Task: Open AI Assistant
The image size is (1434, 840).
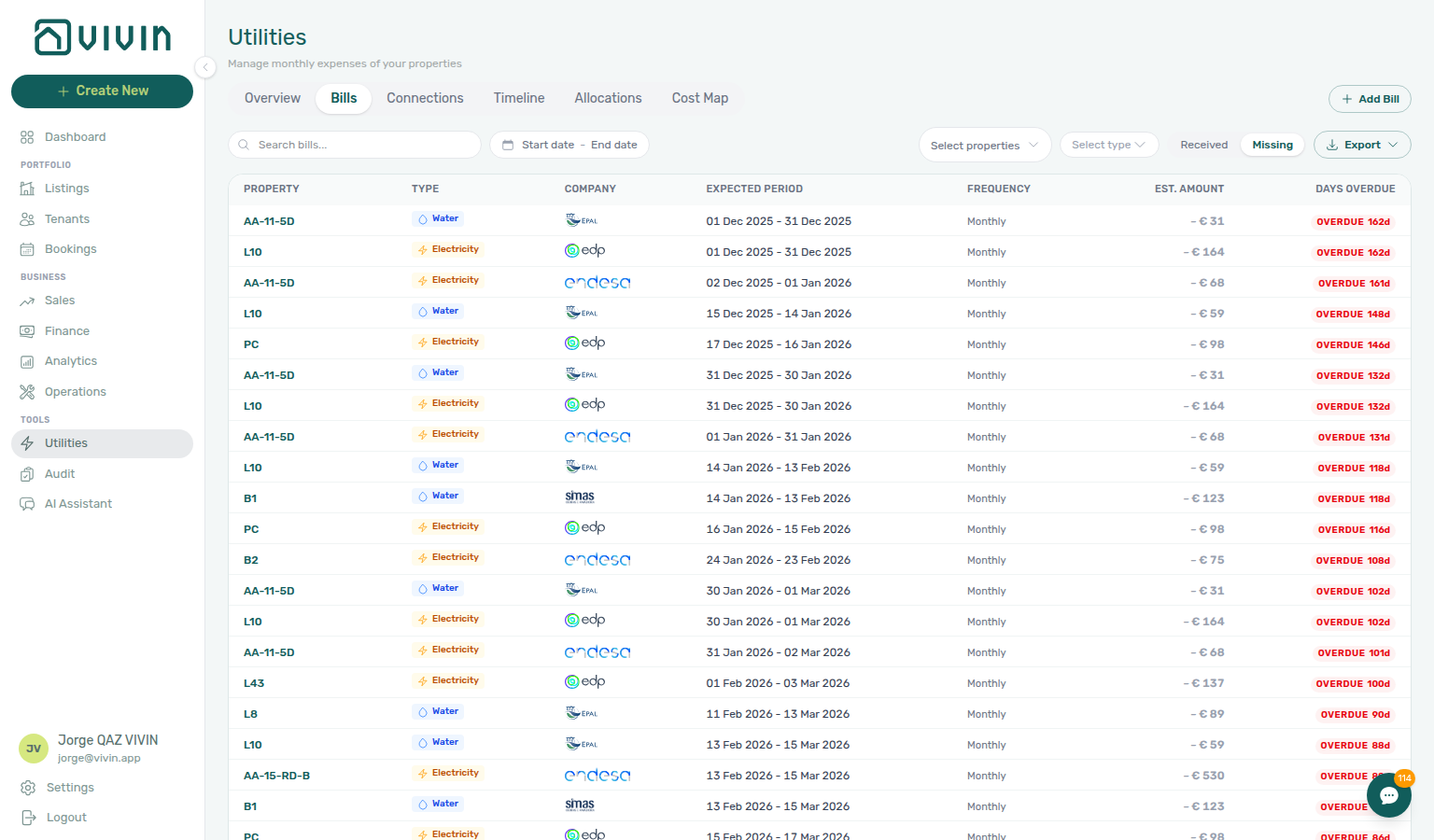Action: pyautogui.click(x=77, y=504)
